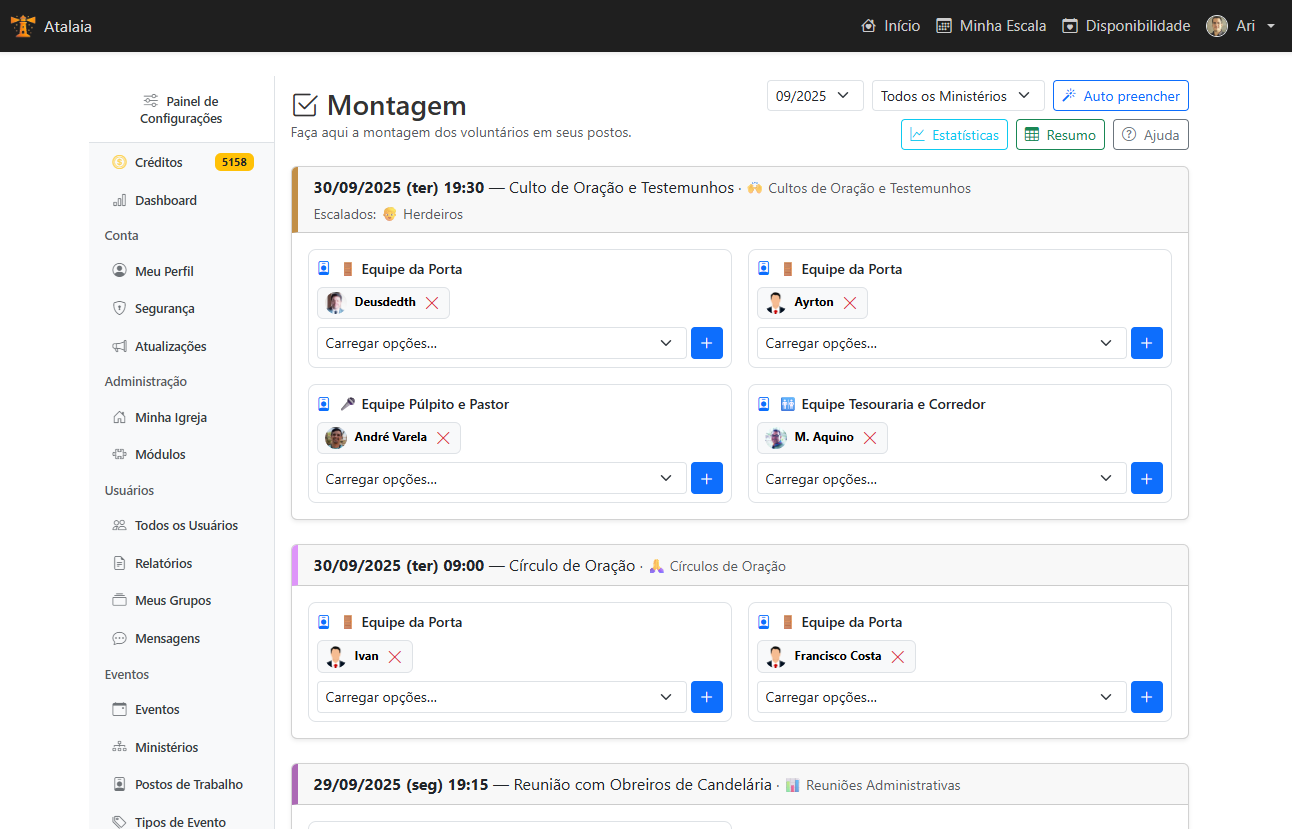Open Carregar opções dropdown under Deusdedth
1292x829 pixels.
[501, 343]
